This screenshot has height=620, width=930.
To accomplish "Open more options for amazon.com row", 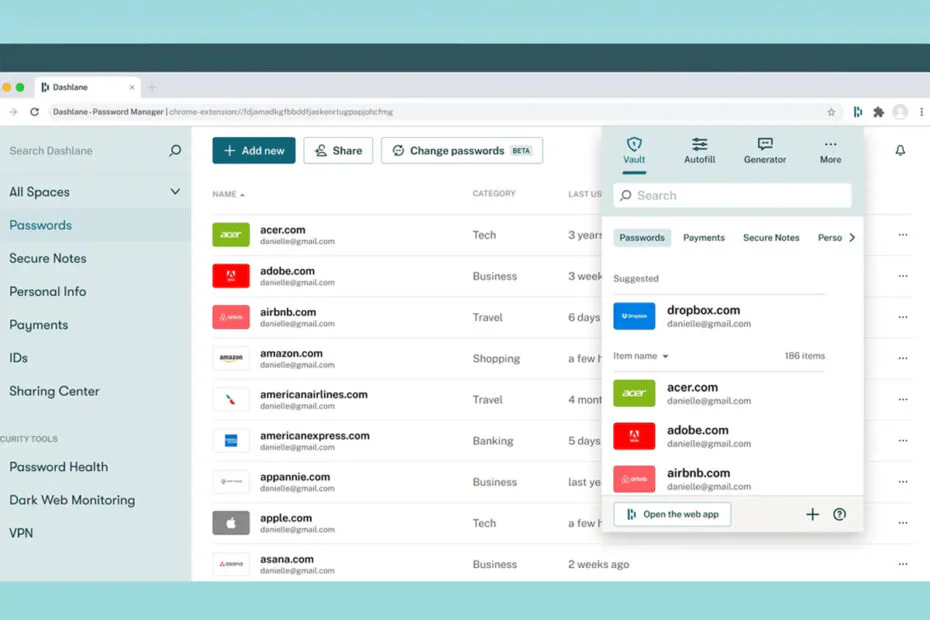I will click(903, 358).
